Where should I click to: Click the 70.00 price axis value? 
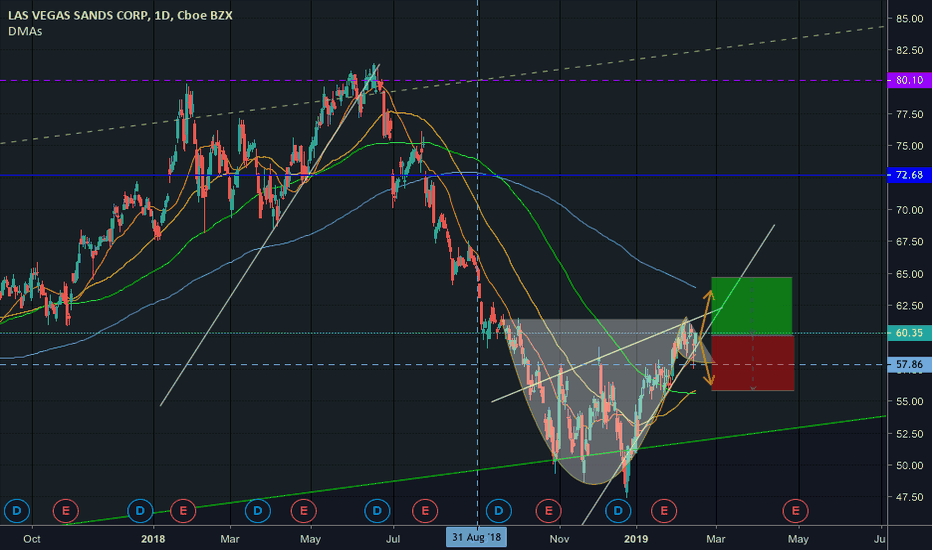[909, 210]
